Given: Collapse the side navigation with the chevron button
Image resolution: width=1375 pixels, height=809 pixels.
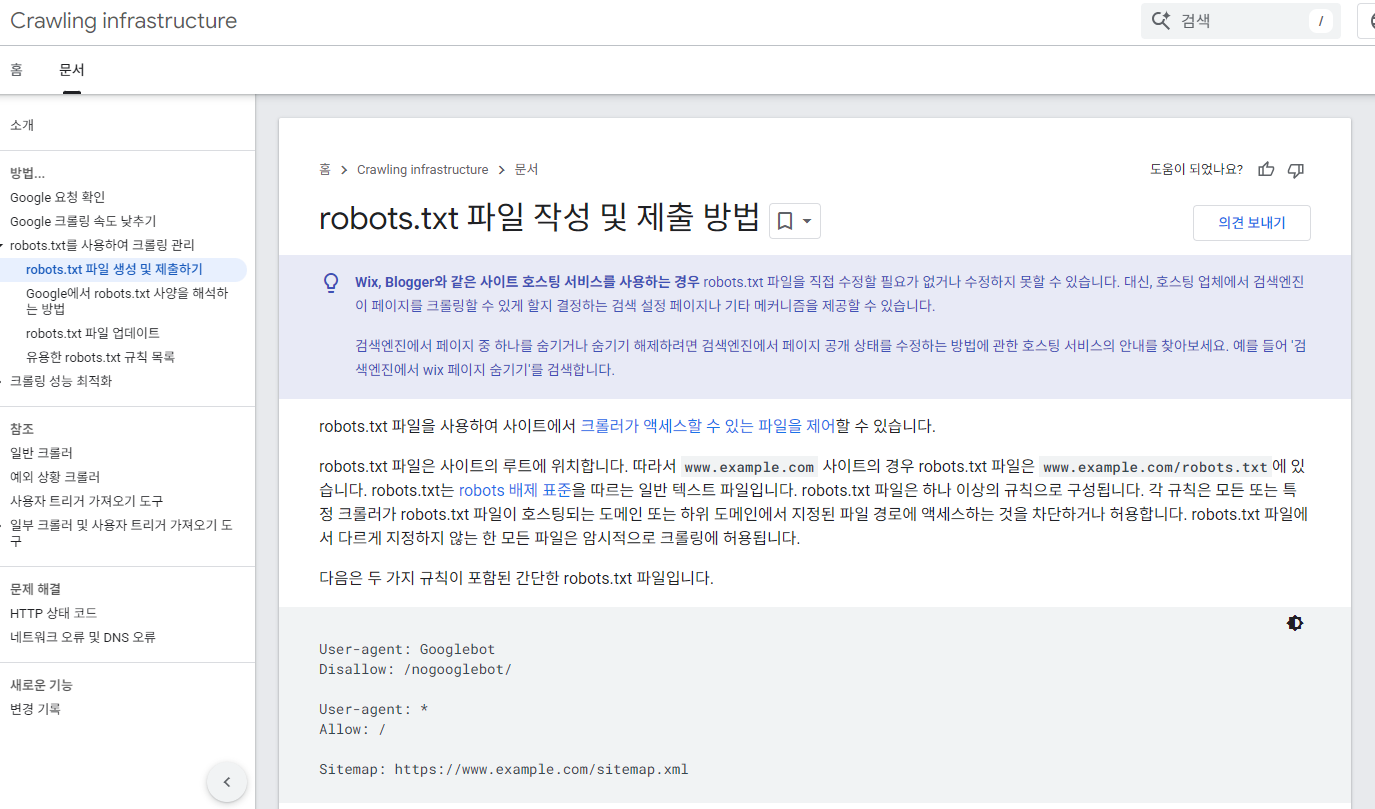Looking at the screenshot, I should pos(227,782).
